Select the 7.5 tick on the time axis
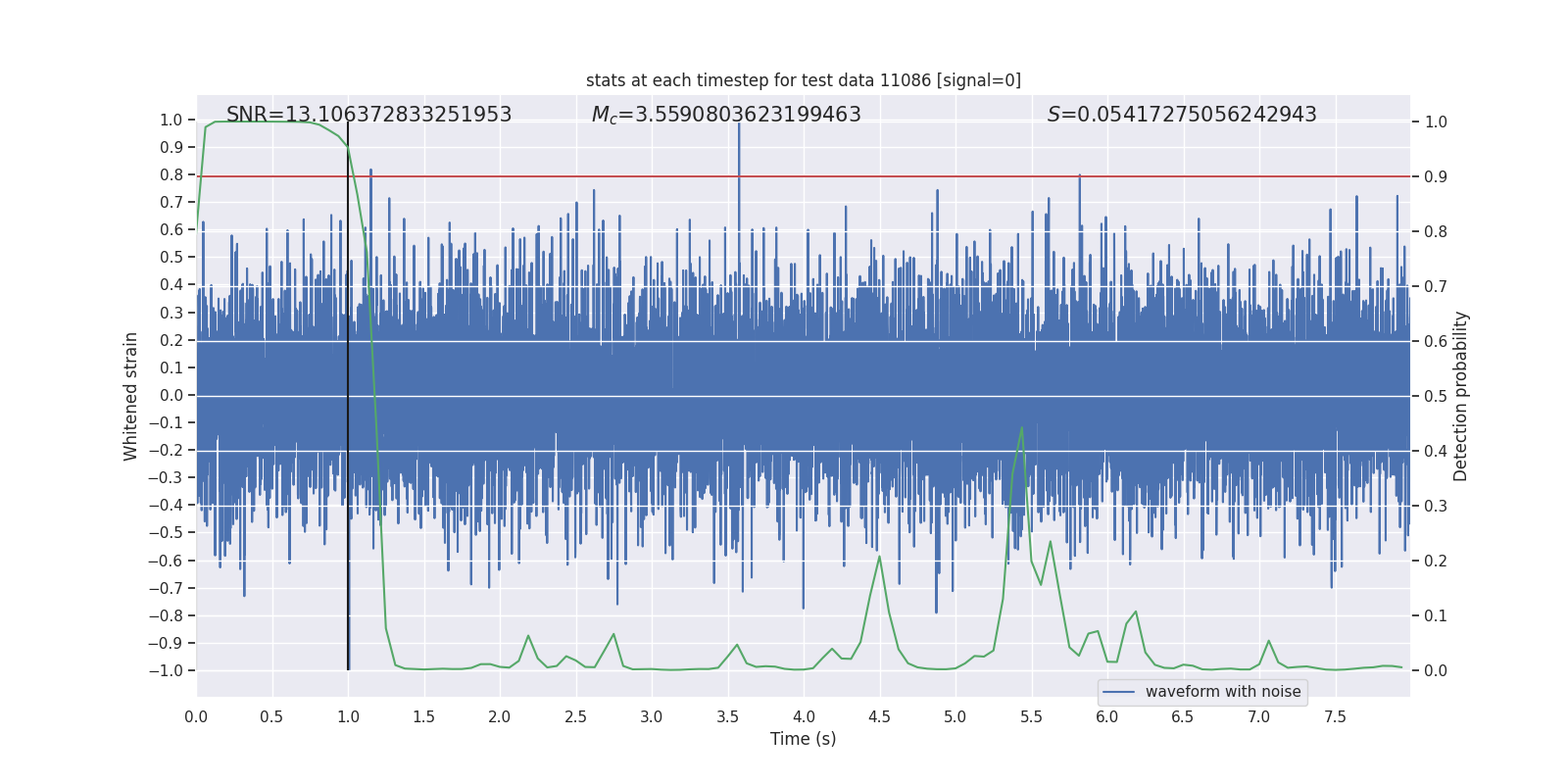The height and width of the screenshot is (784, 1568). (x=1335, y=717)
